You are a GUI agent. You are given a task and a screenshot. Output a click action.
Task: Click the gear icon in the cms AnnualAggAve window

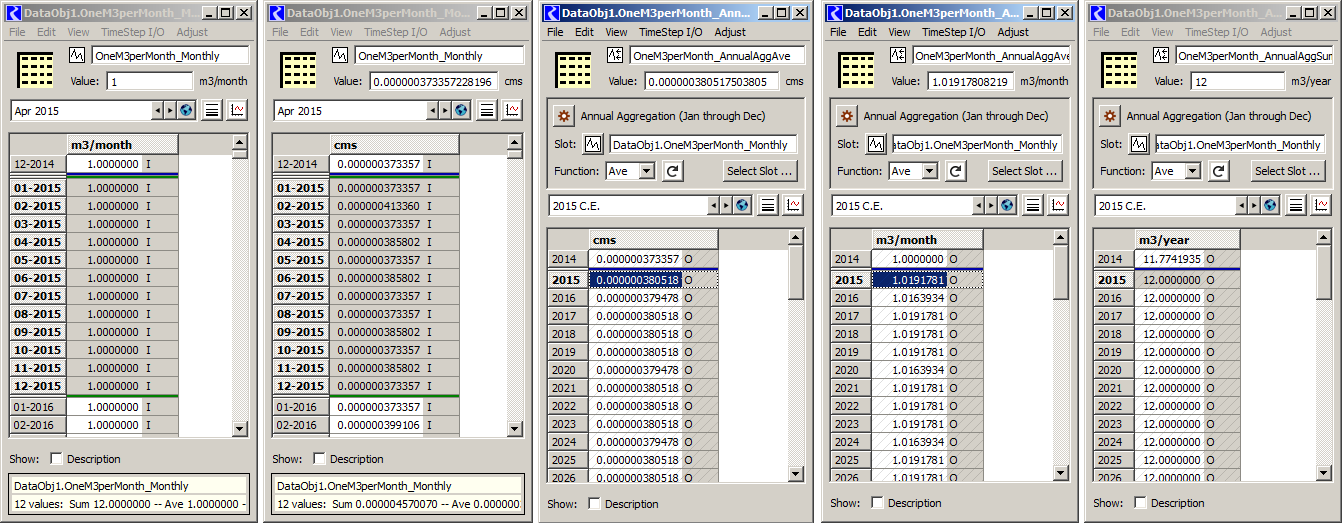click(564, 116)
